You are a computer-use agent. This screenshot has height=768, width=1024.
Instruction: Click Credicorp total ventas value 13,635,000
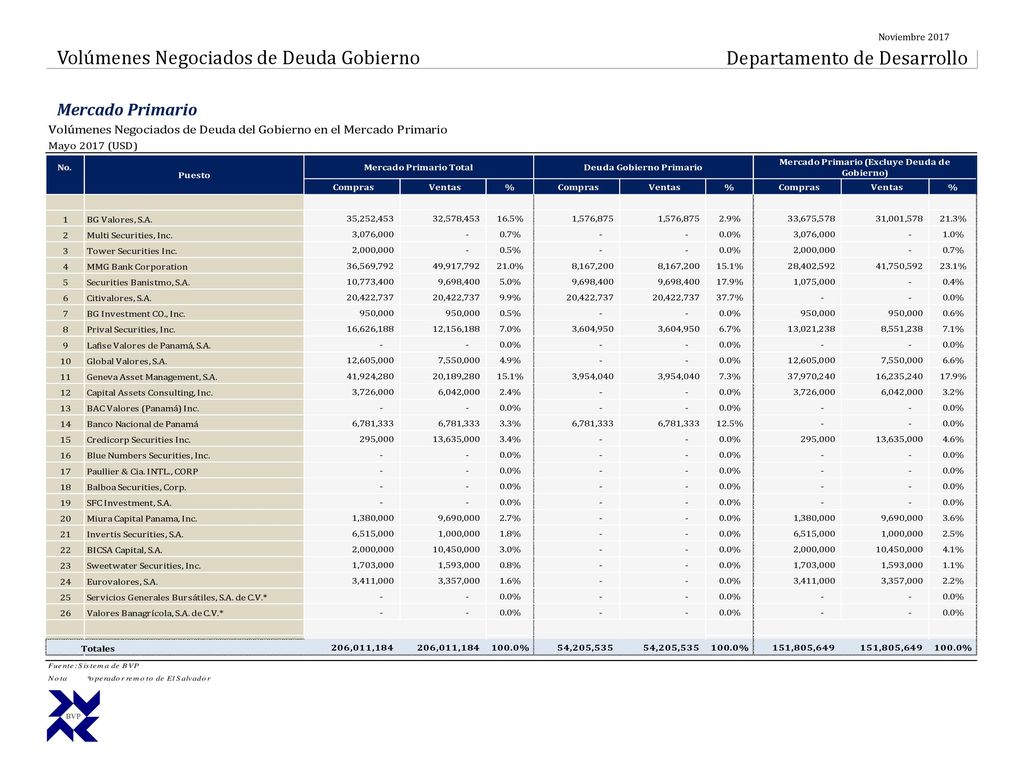click(456, 439)
